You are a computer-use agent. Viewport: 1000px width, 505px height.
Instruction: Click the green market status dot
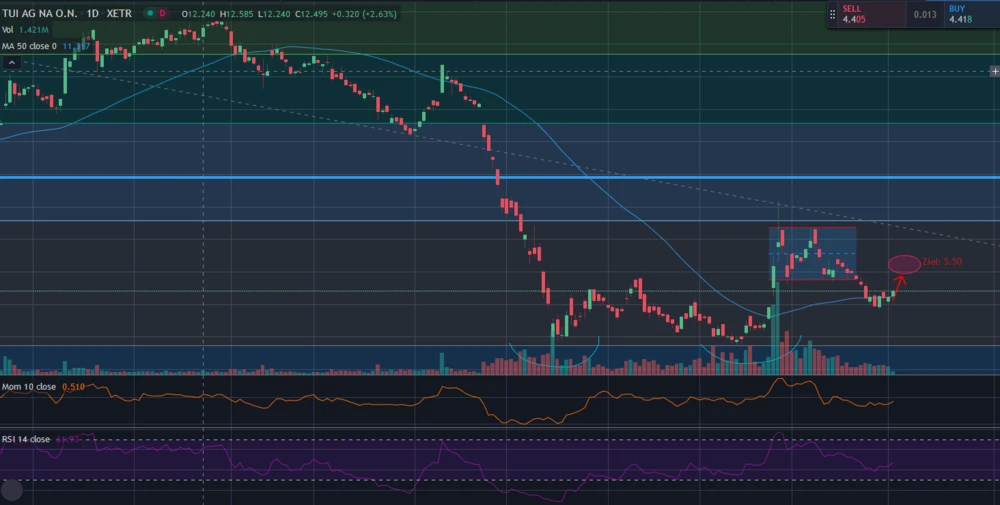click(148, 14)
